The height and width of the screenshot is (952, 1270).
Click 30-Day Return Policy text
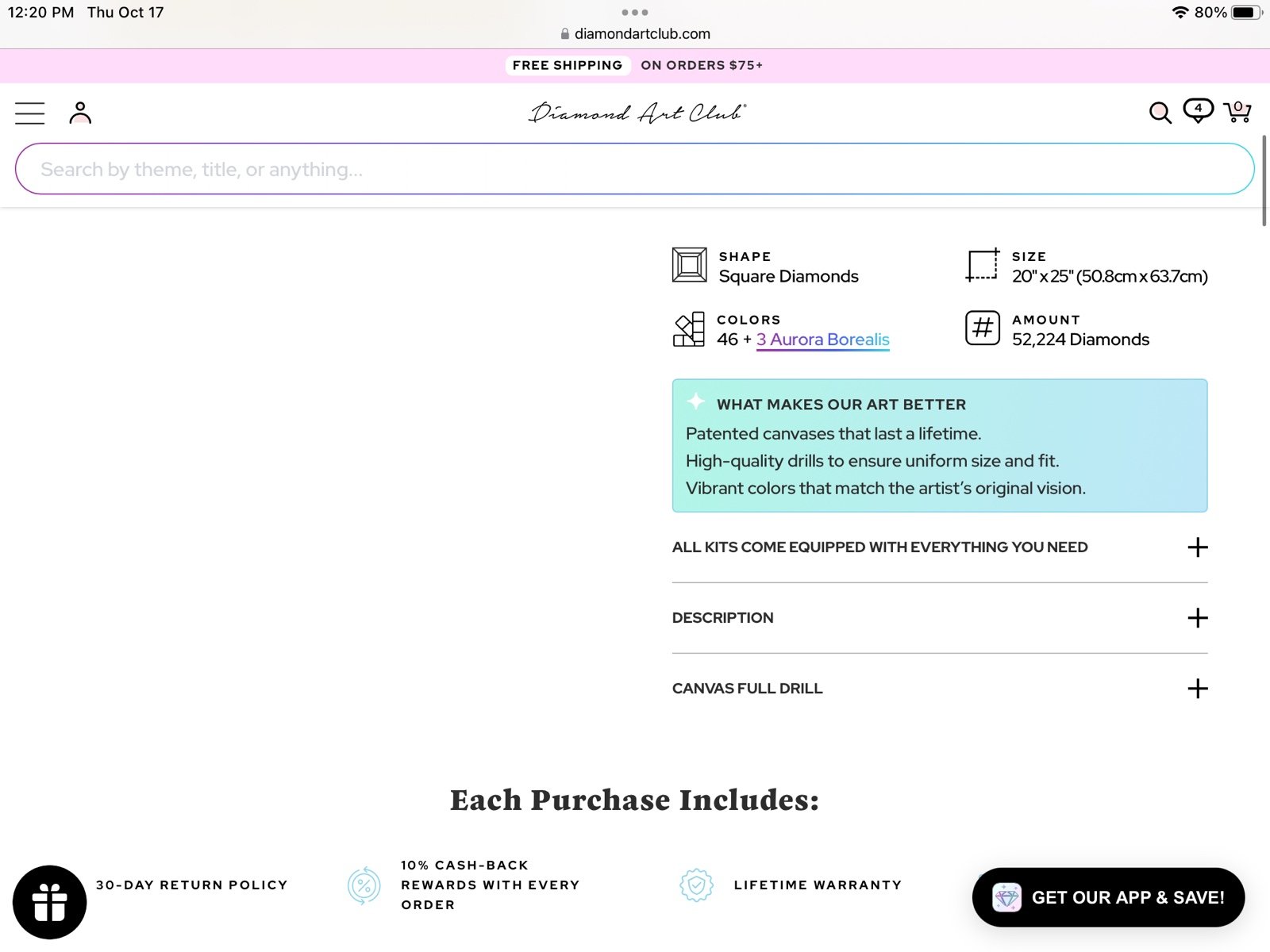(x=191, y=885)
